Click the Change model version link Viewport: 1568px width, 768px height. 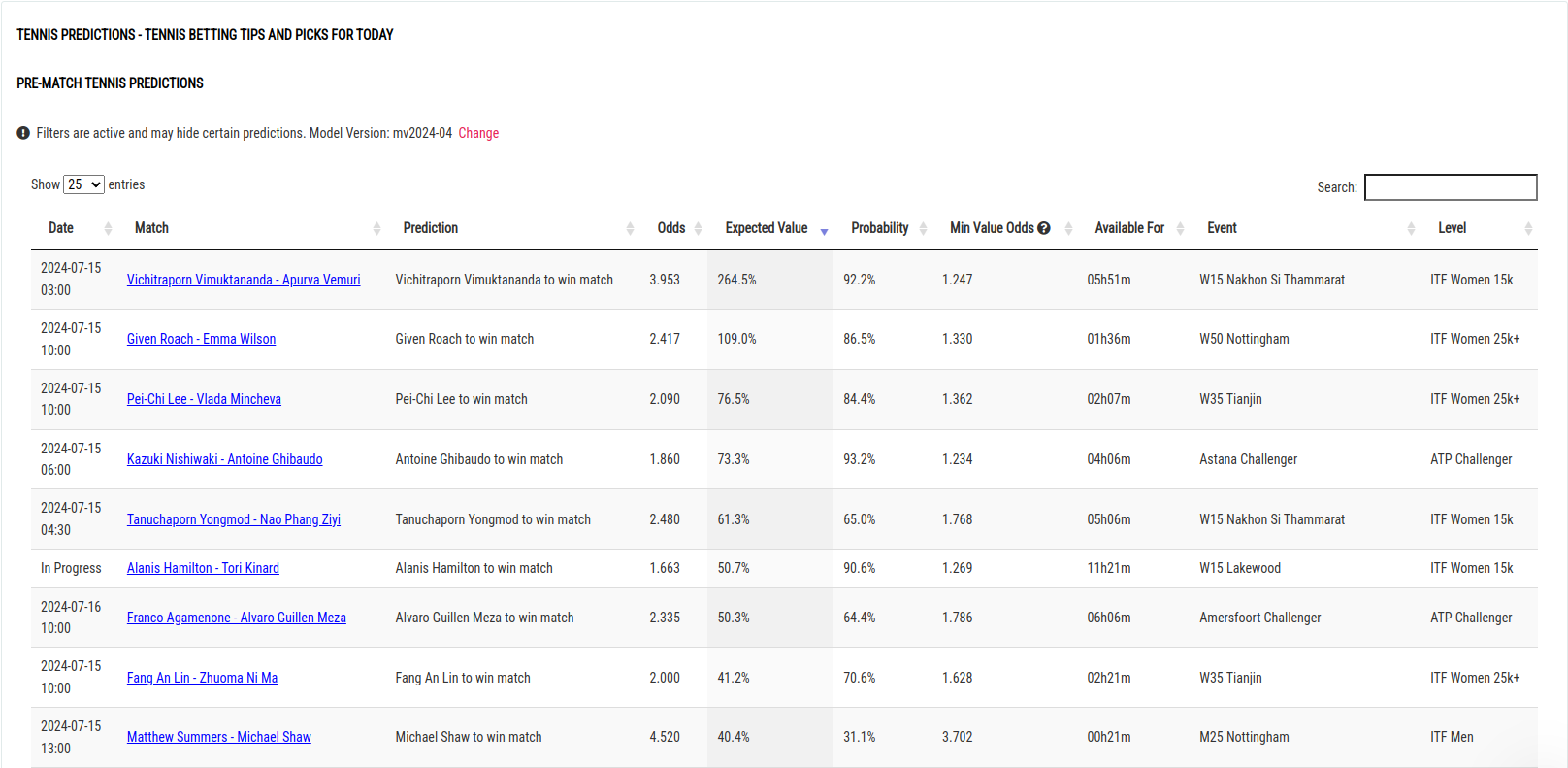[x=478, y=133]
